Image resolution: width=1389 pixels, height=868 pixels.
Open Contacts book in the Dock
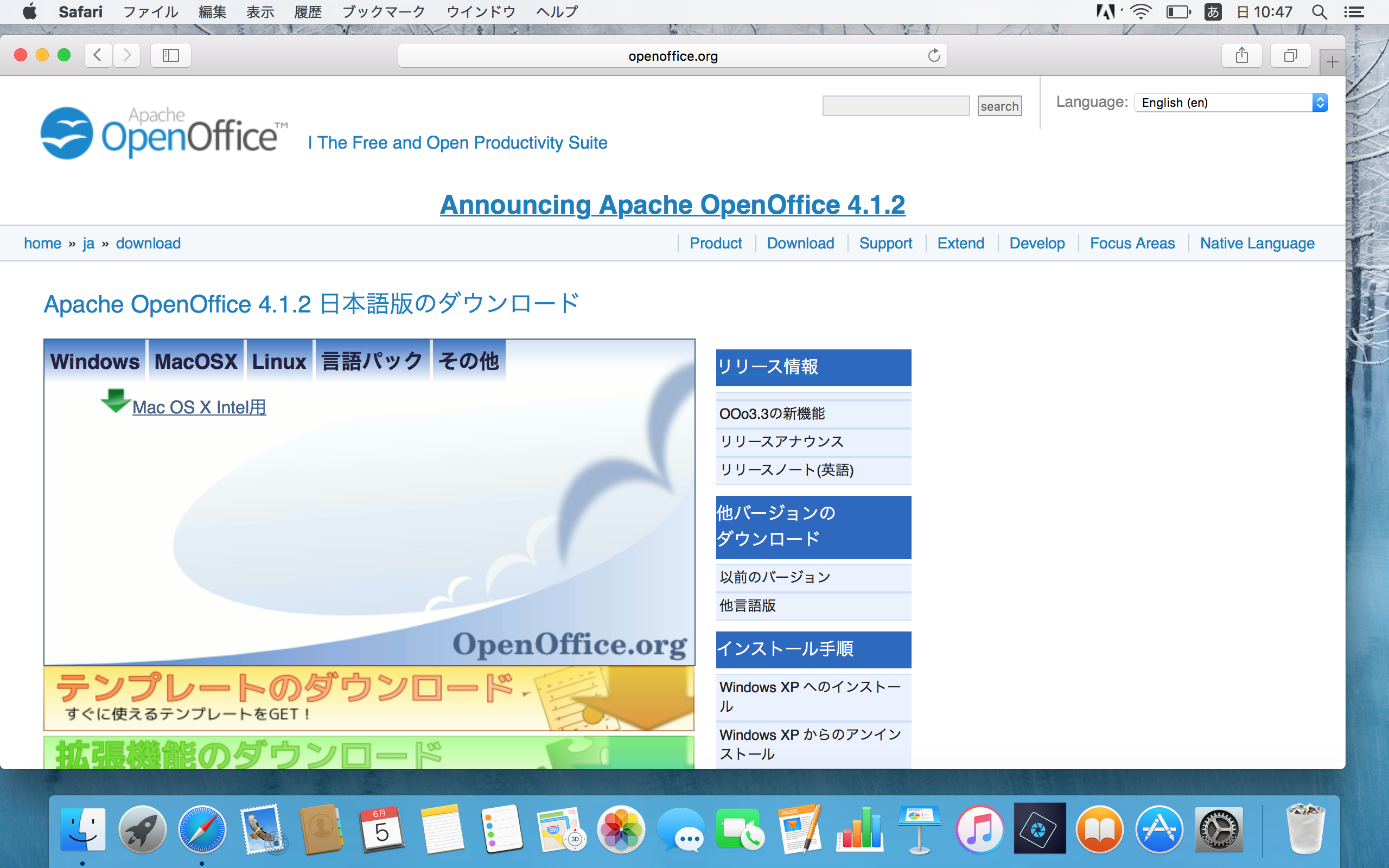coord(321,829)
